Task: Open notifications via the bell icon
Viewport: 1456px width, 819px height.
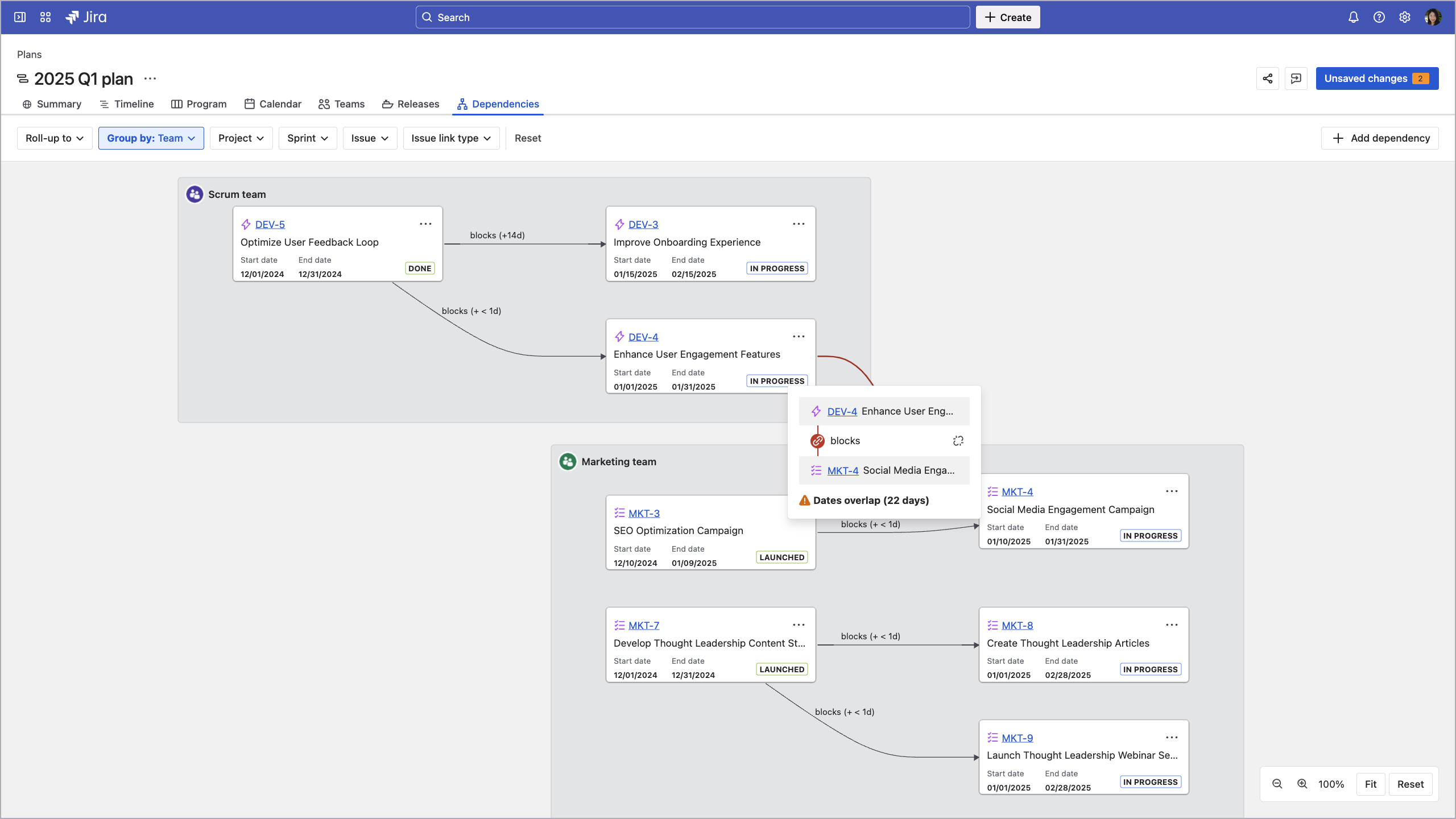Action: coord(1353,17)
